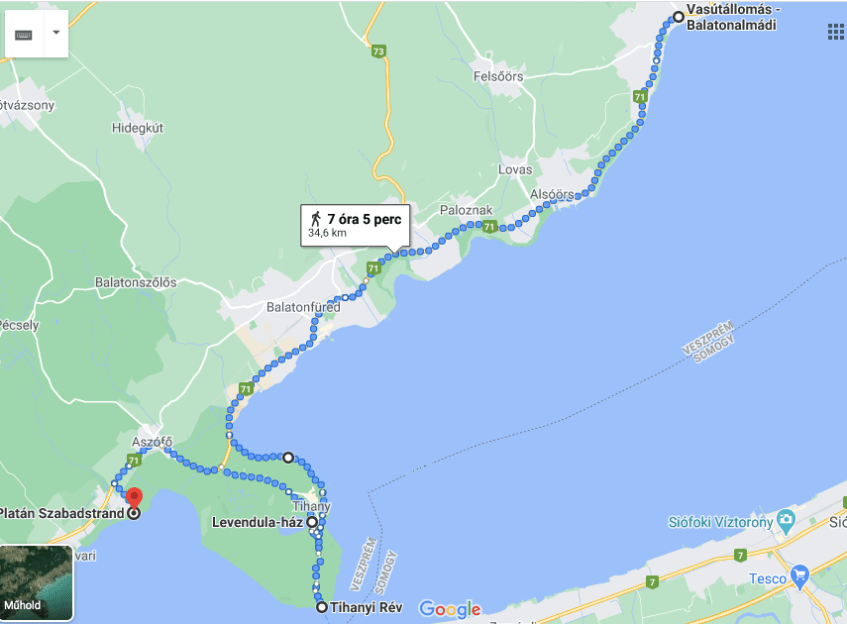Expand the input tools dropdown arrow
Image resolution: width=847 pixels, height=624 pixels.
56,33
